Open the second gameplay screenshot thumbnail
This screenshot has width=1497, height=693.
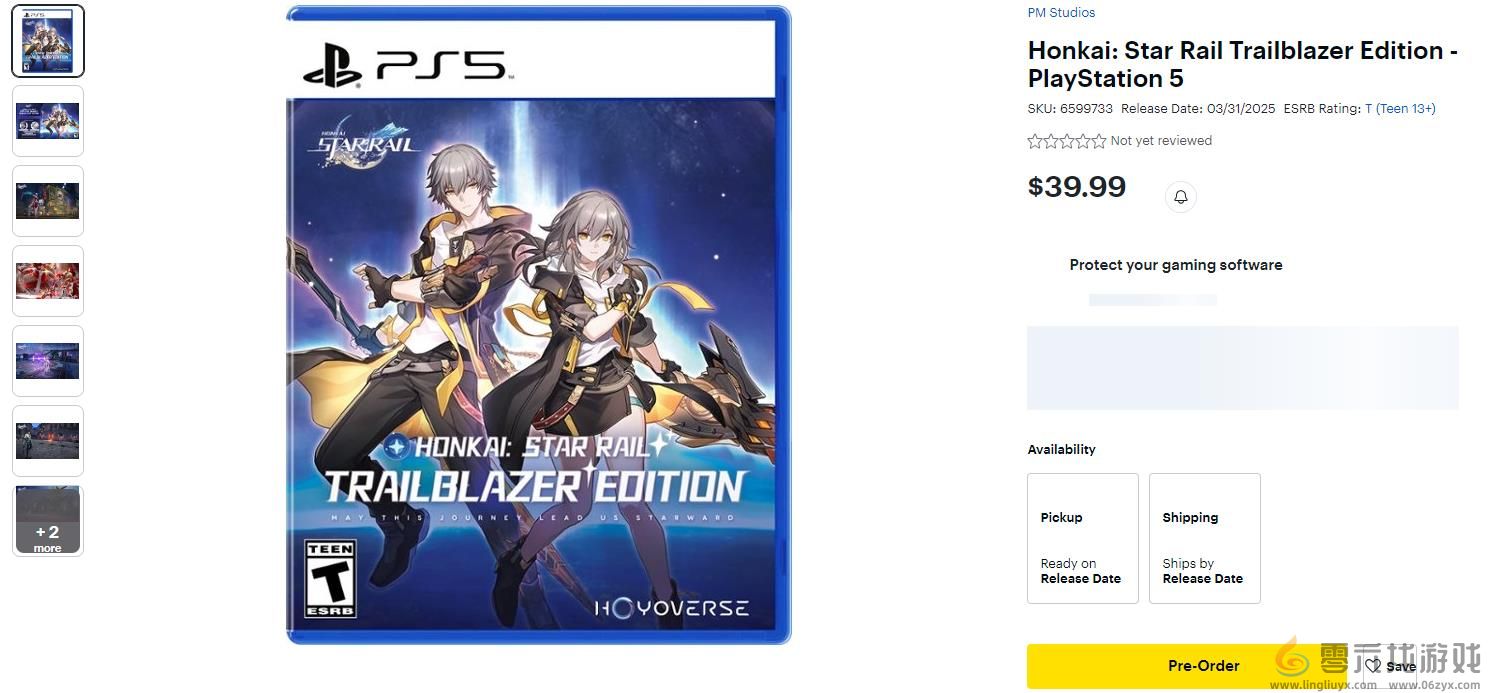47,120
